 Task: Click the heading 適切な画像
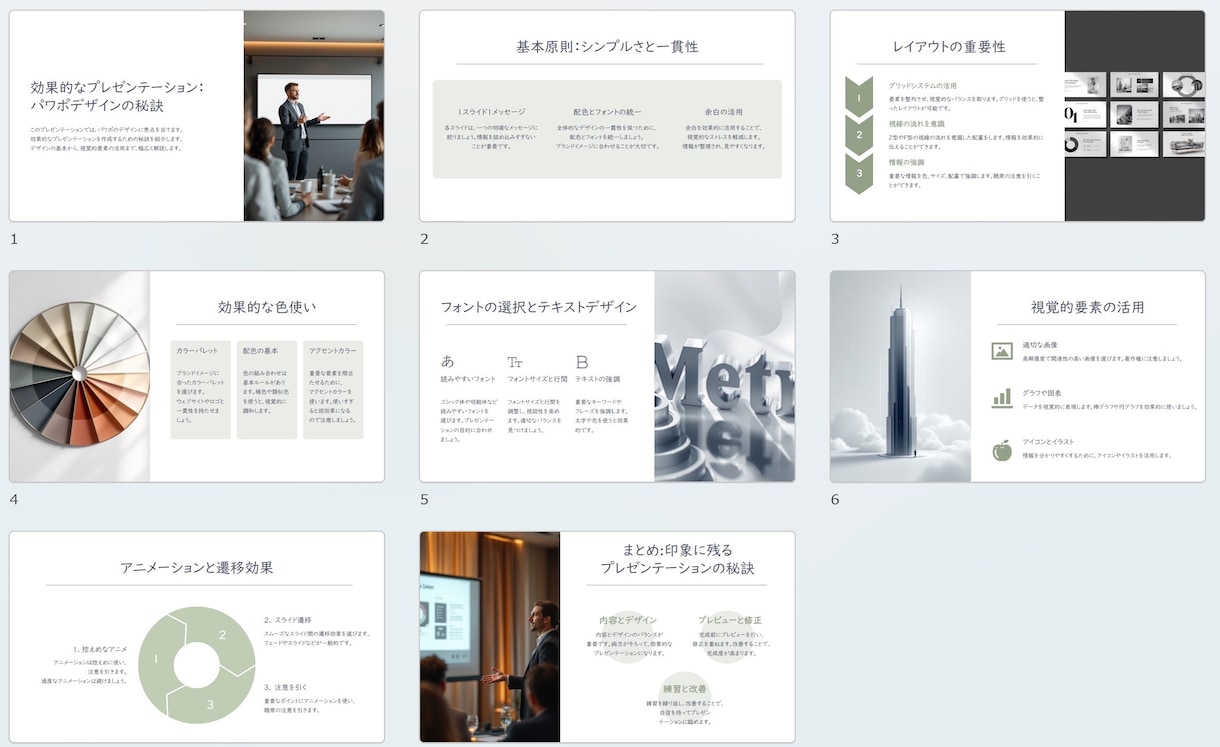[1040, 345]
